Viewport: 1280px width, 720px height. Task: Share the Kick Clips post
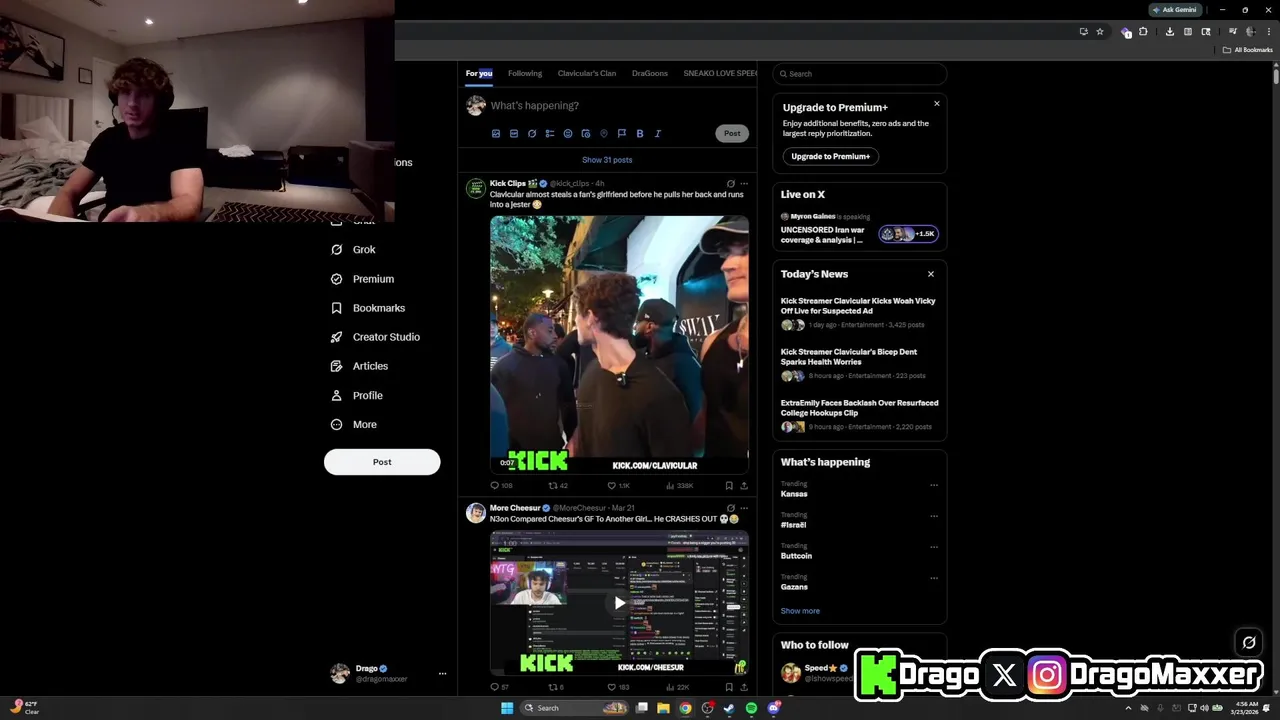[744, 486]
